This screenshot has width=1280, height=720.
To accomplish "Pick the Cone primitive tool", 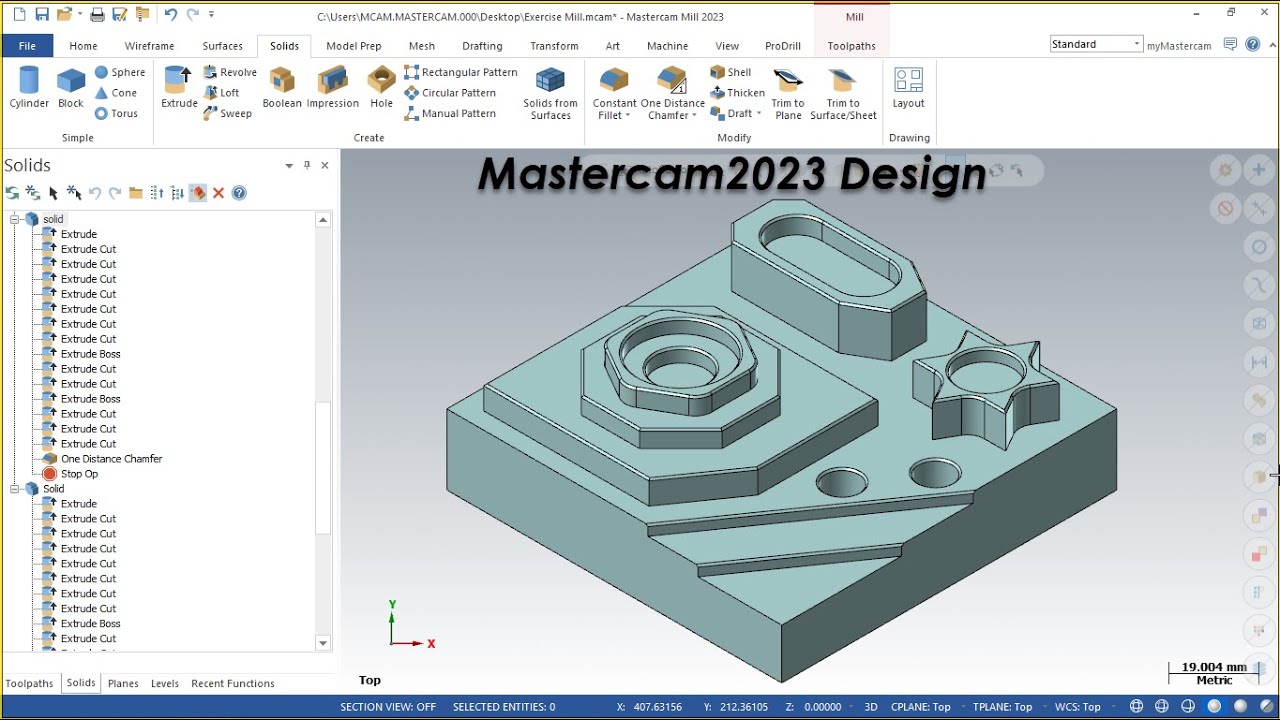I will [x=116, y=93].
